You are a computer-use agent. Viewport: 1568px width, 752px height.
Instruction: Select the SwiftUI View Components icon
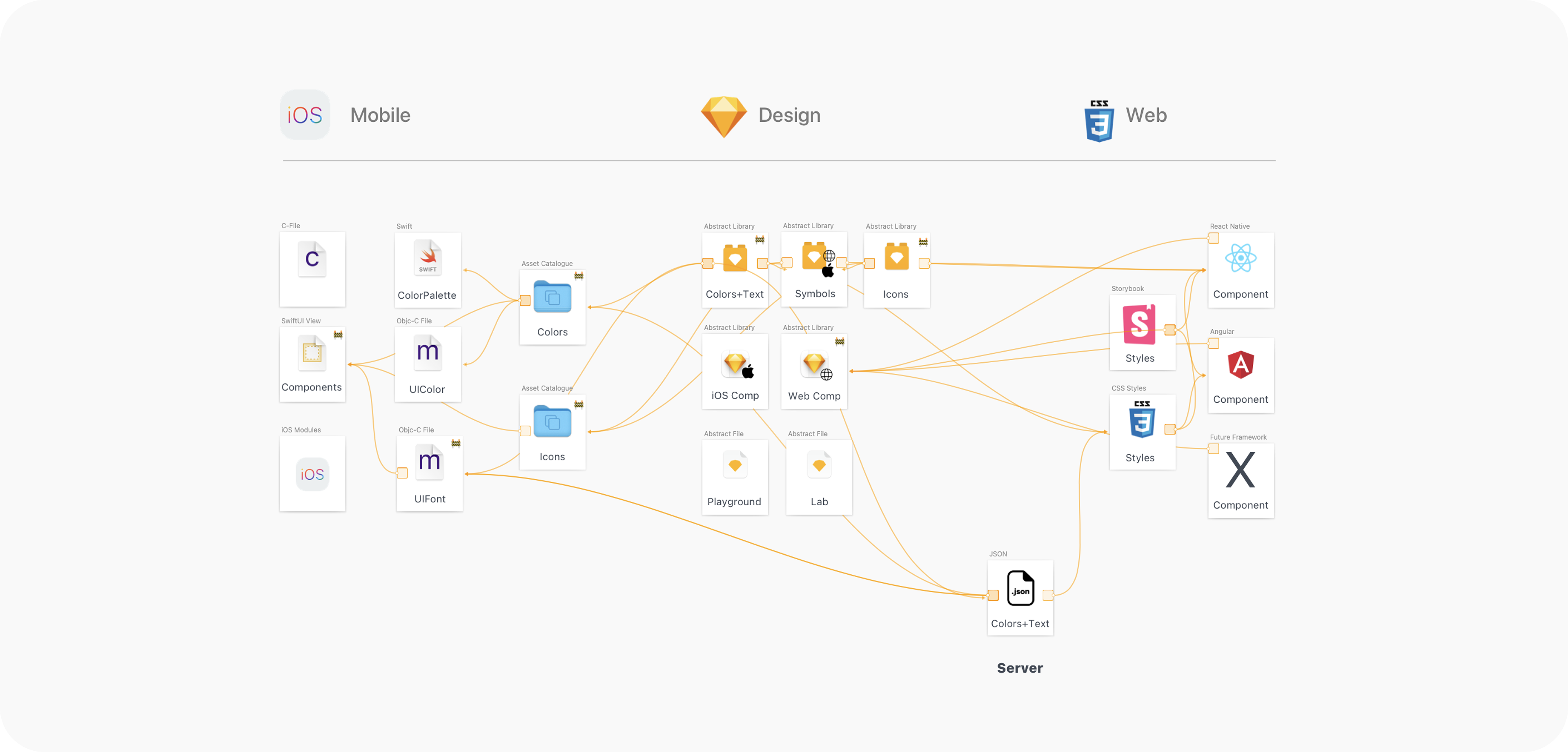(x=312, y=353)
